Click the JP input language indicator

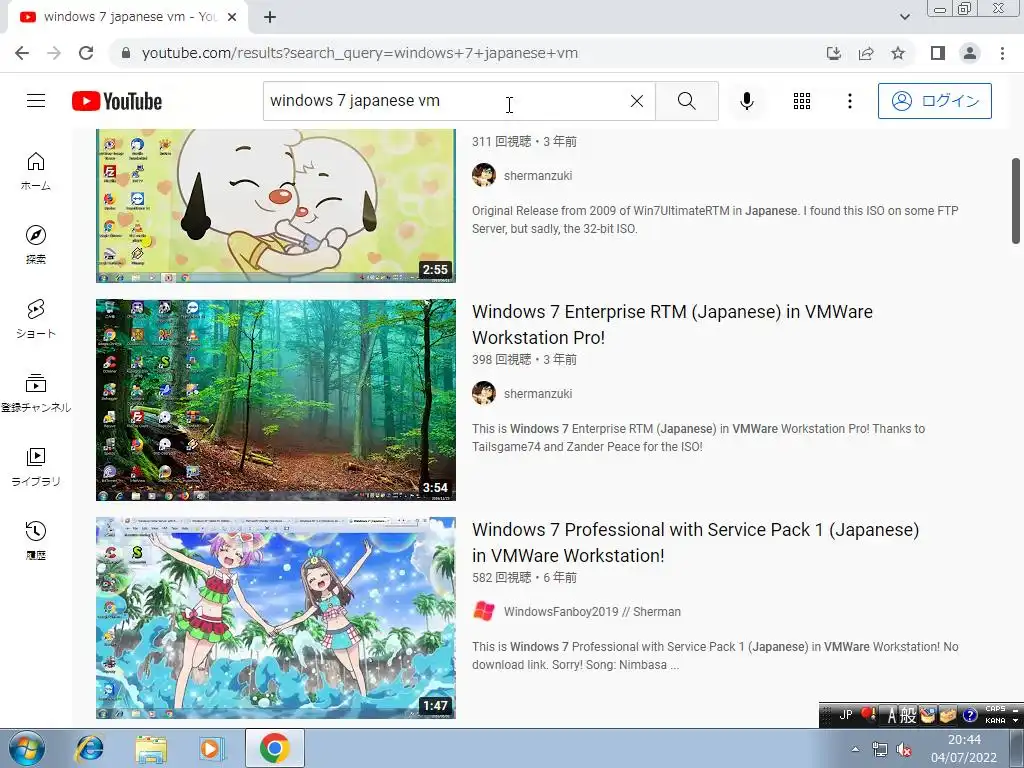pos(845,714)
